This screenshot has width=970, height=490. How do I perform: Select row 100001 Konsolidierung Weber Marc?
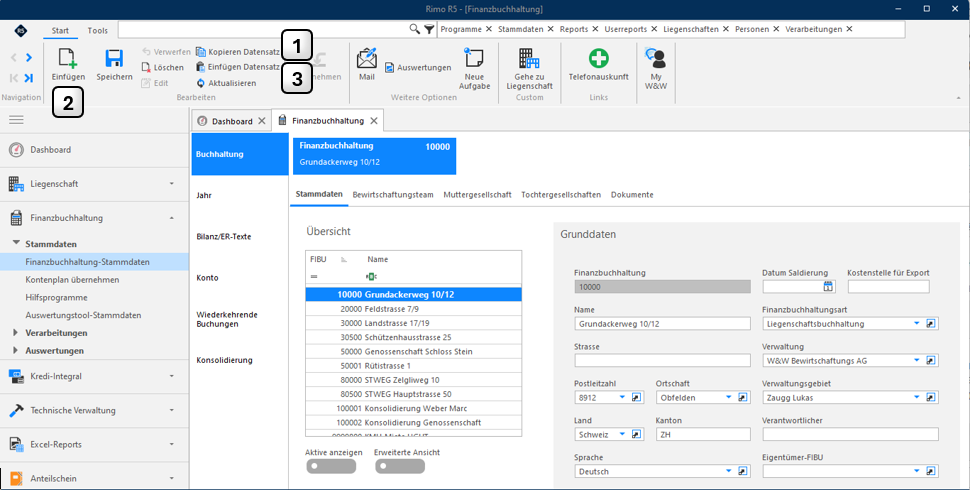coord(413,408)
